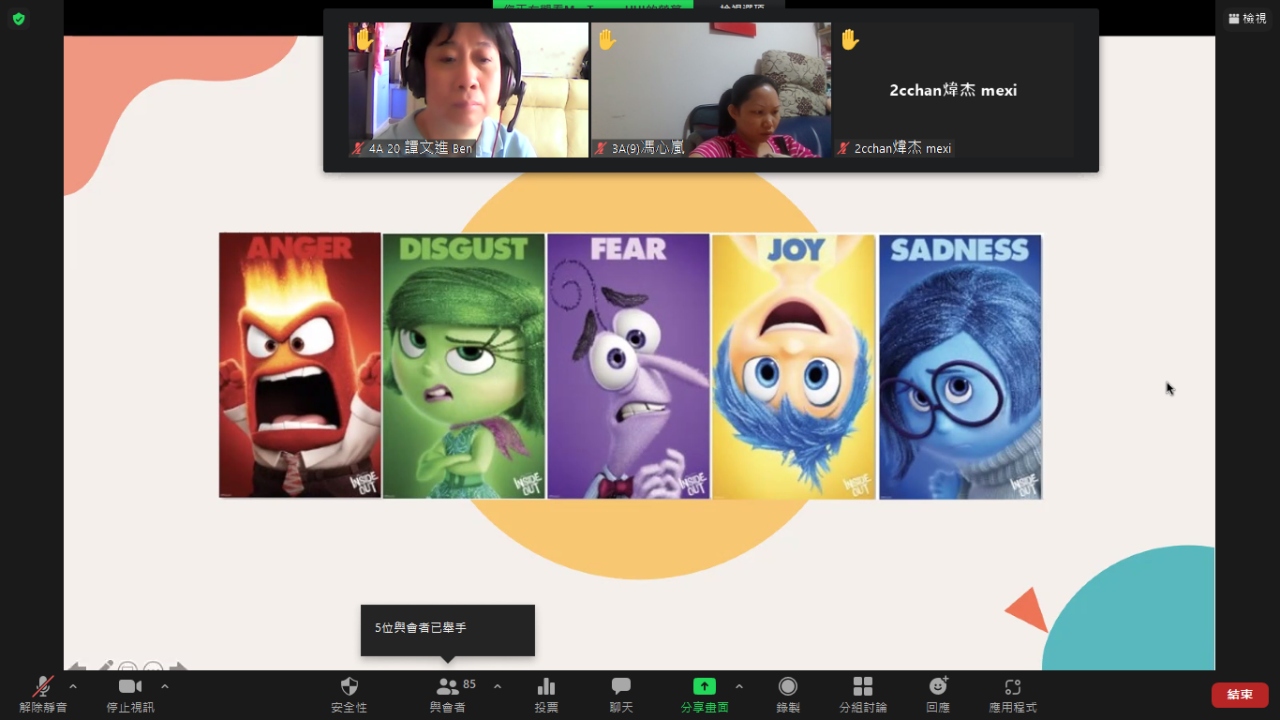Screen dimensions: 1280x720
Task: Click the FEAR character poster
Action: [x=628, y=365]
